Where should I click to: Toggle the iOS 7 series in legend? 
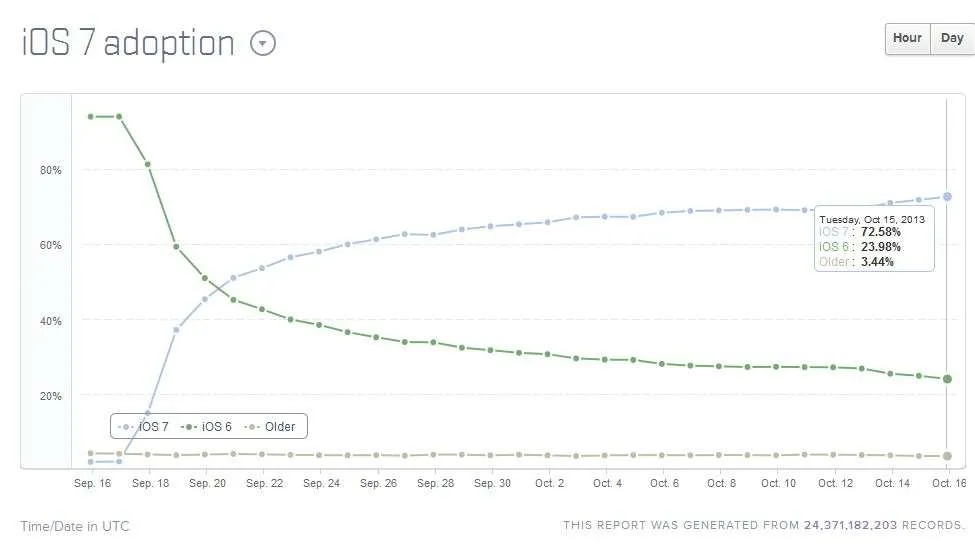[x=143, y=427]
